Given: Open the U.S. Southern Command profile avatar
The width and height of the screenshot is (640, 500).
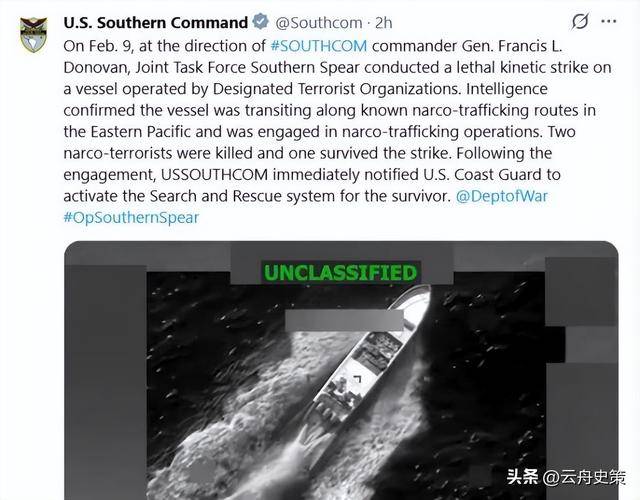Looking at the screenshot, I should tap(33, 35).
